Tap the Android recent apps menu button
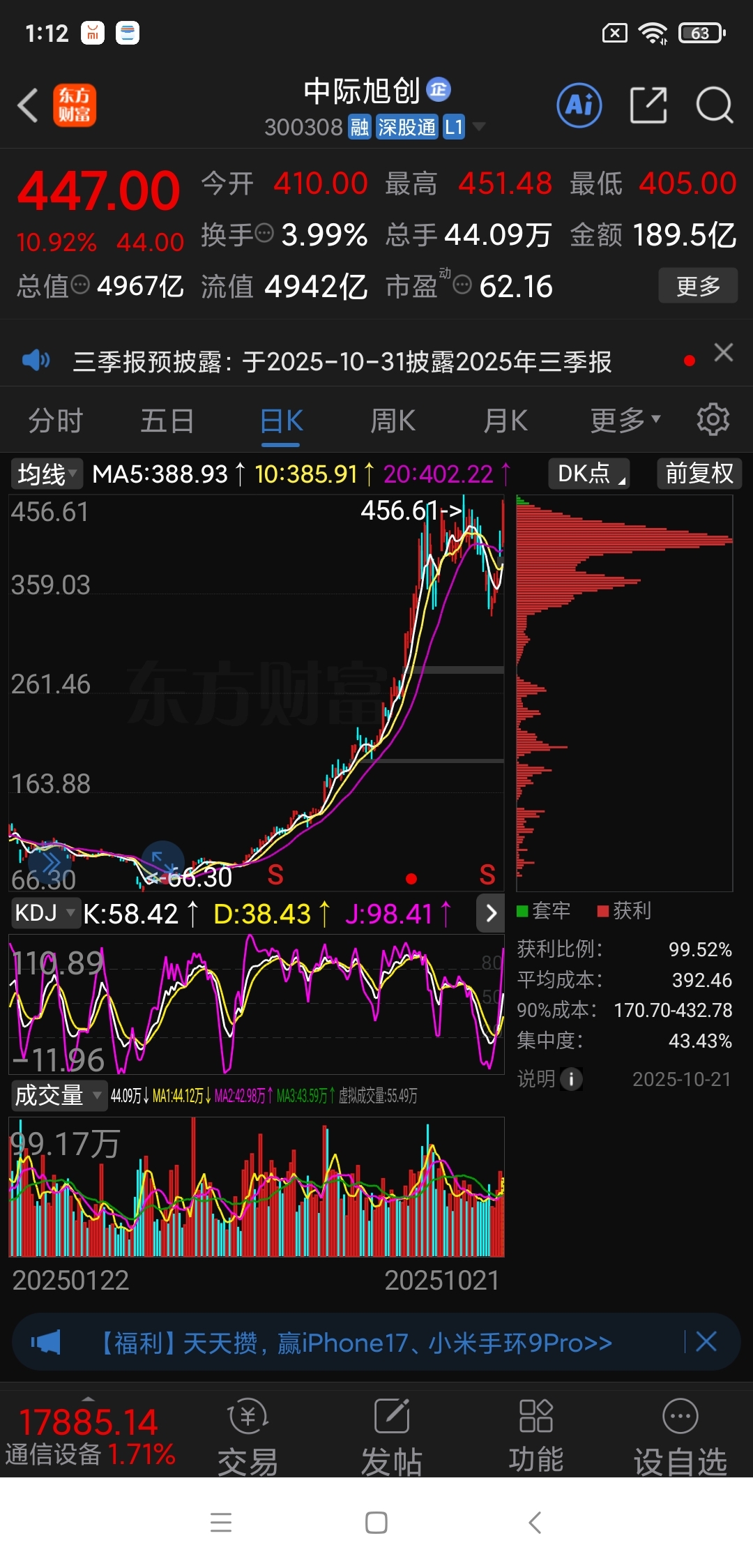 click(221, 1522)
